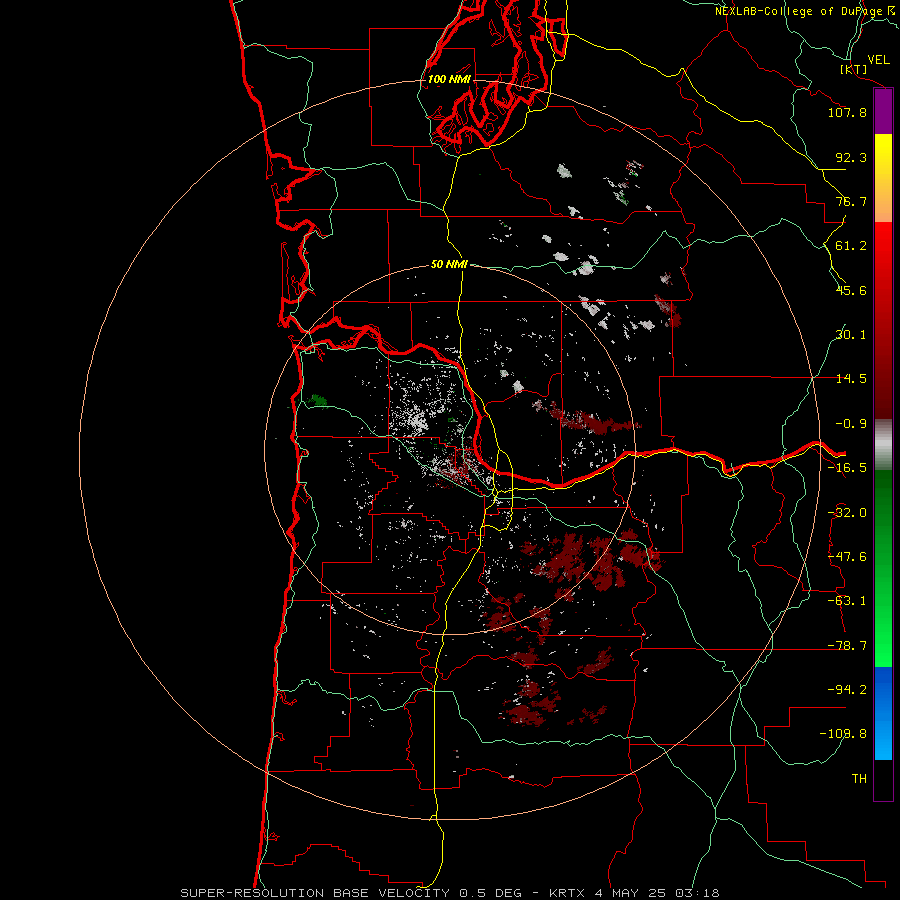Select the -109.8 scale value
Image resolution: width=900 pixels, height=900 pixels.
(843, 734)
